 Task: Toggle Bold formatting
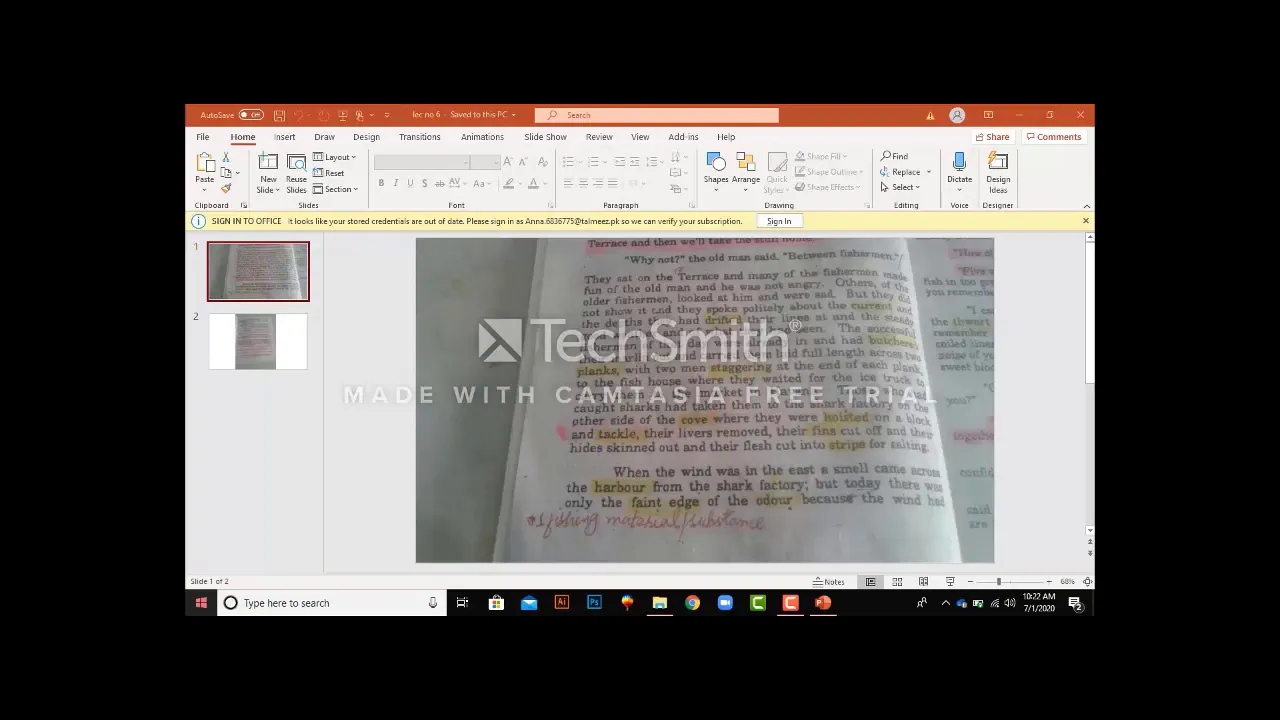tap(381, 183)
